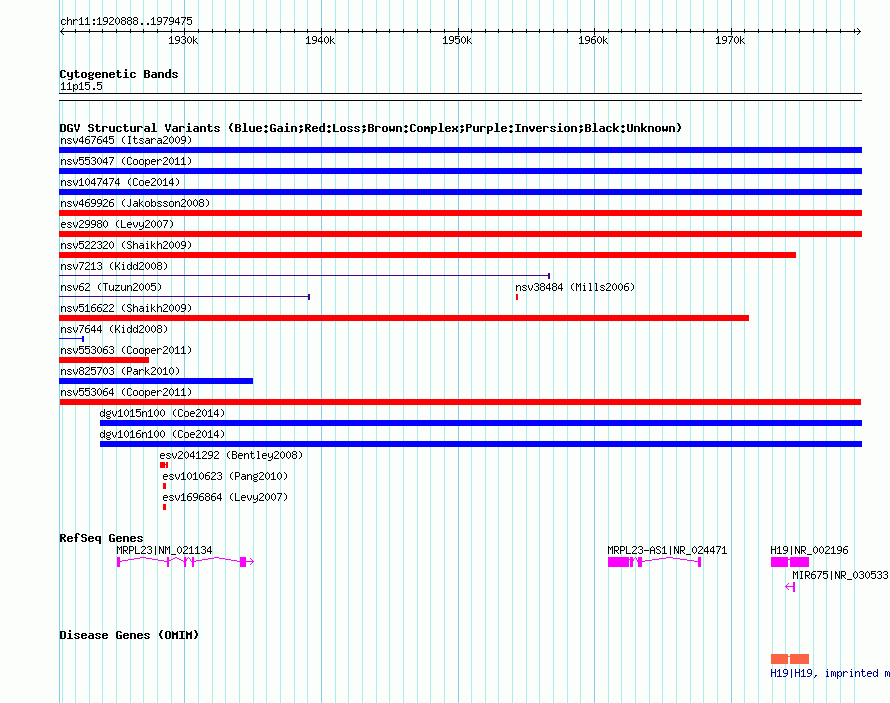Open the H19|H19, imprinted OMIM link
This screenshot has width=890, height=703.
pyautogui.click(x=829, y=673)
